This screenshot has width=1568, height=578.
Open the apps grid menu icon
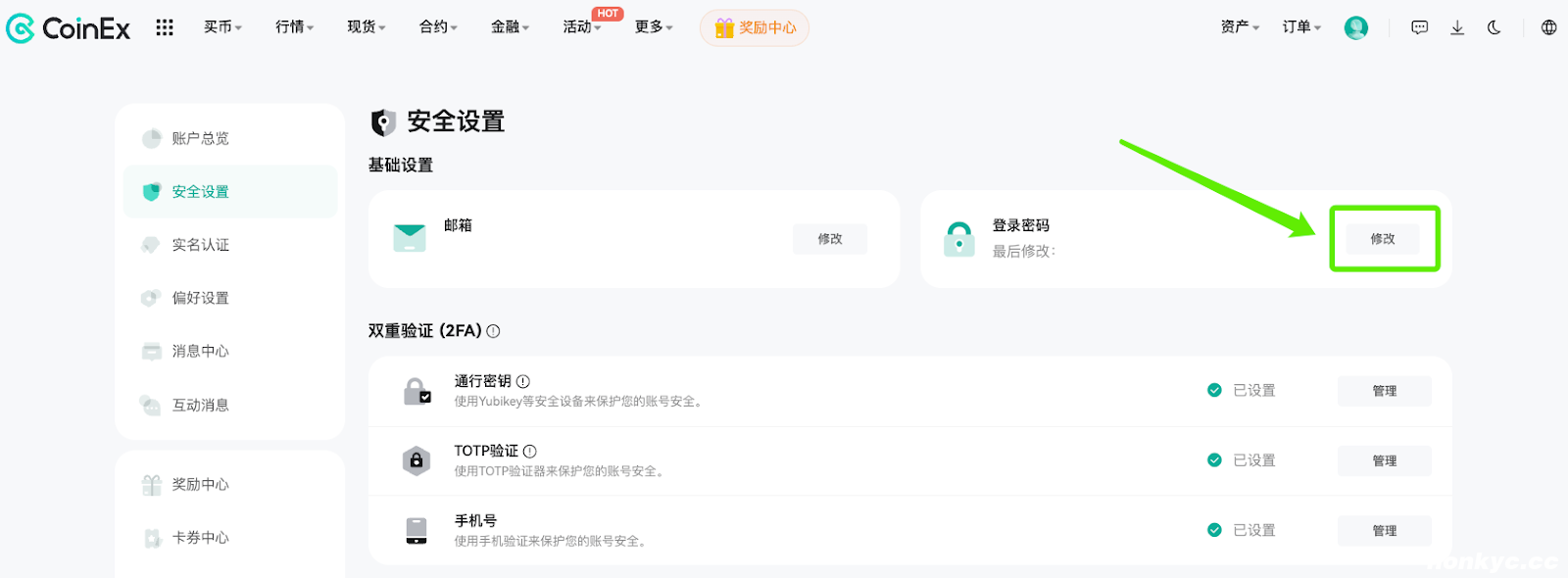click(165, 27)
